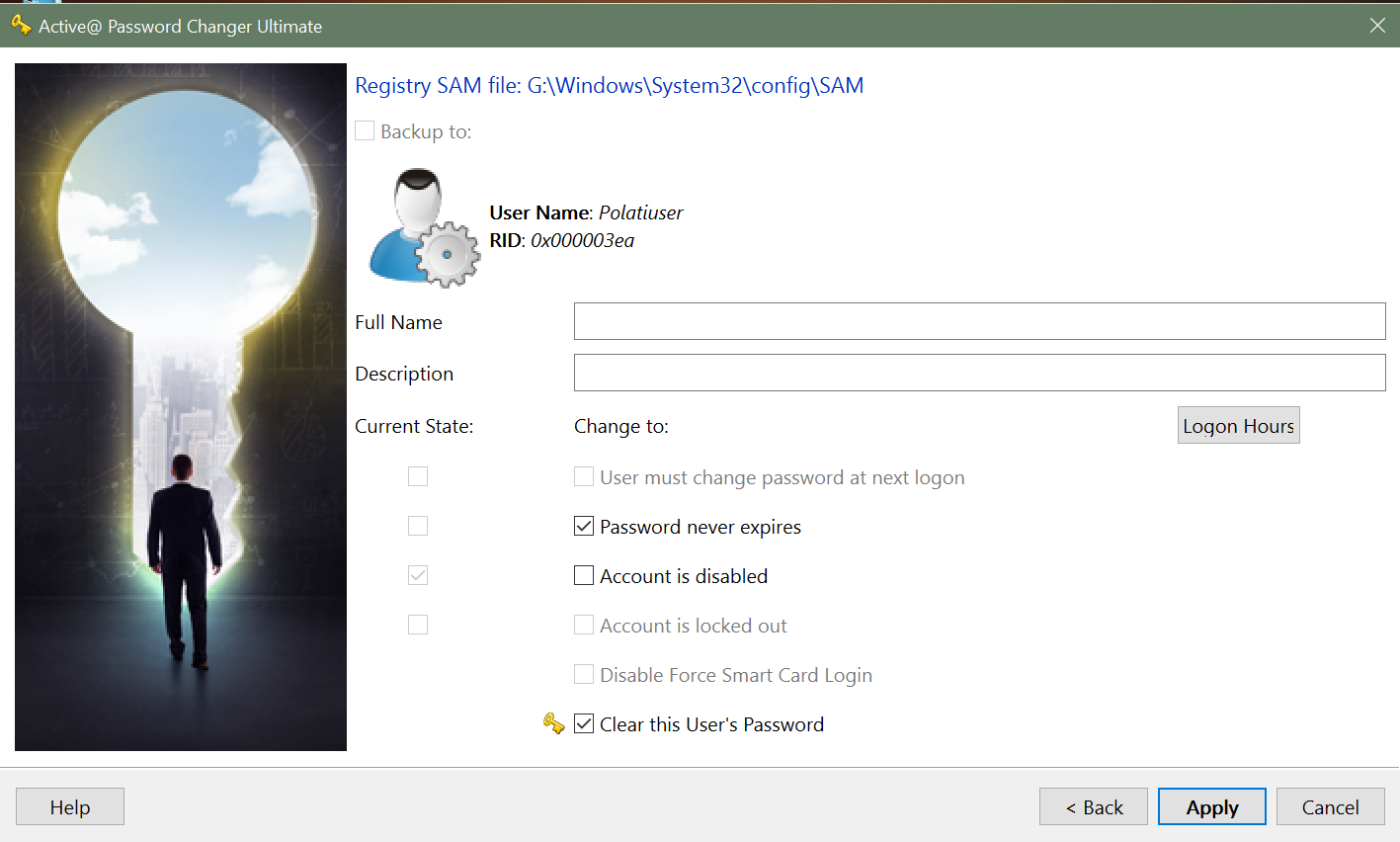This screenshot has height=842, width=1400.
Task: Go back with the Back button
Action: (1093, 807)
